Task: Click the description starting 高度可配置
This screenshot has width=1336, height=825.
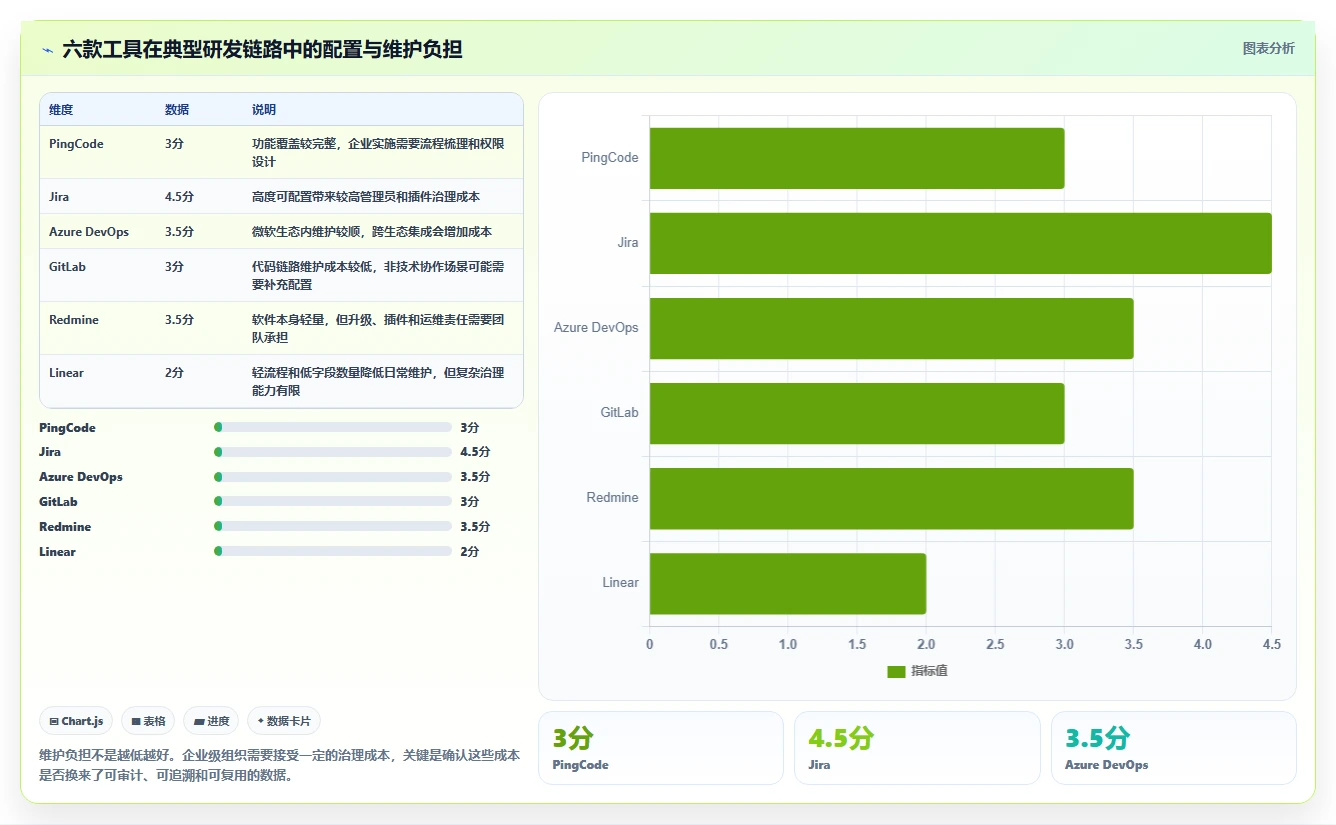Action: (x=366, y=197)
